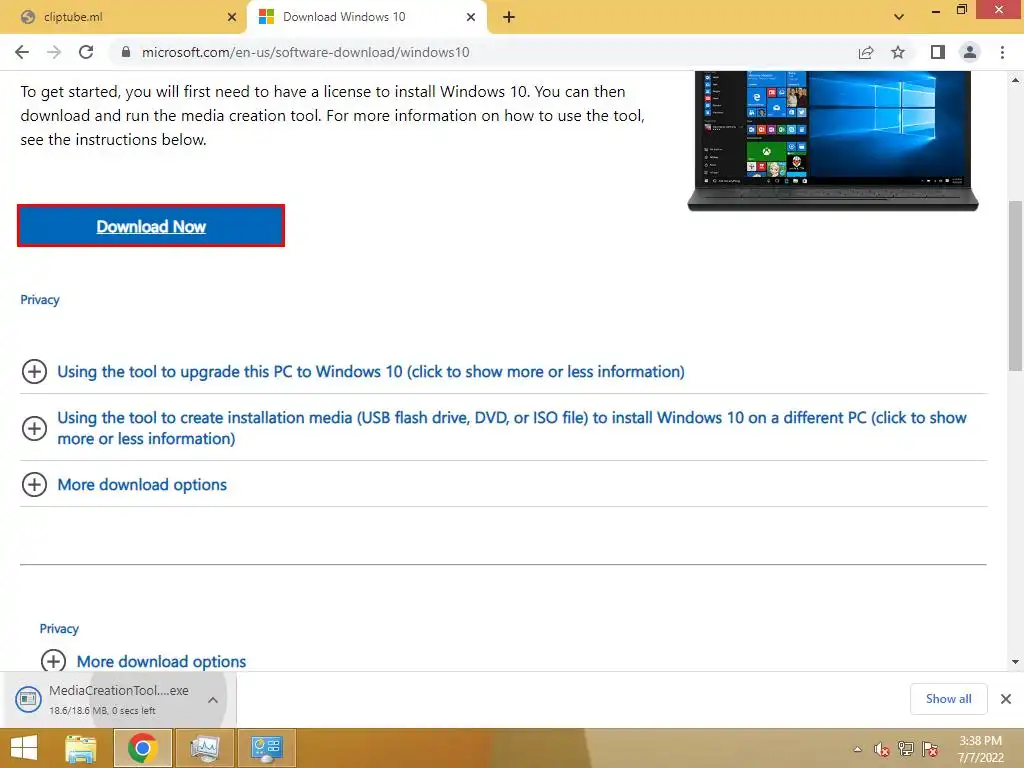Open the downloaded MediaCreationTool exe
1024x768 pixels.
[x=104, y=699]
